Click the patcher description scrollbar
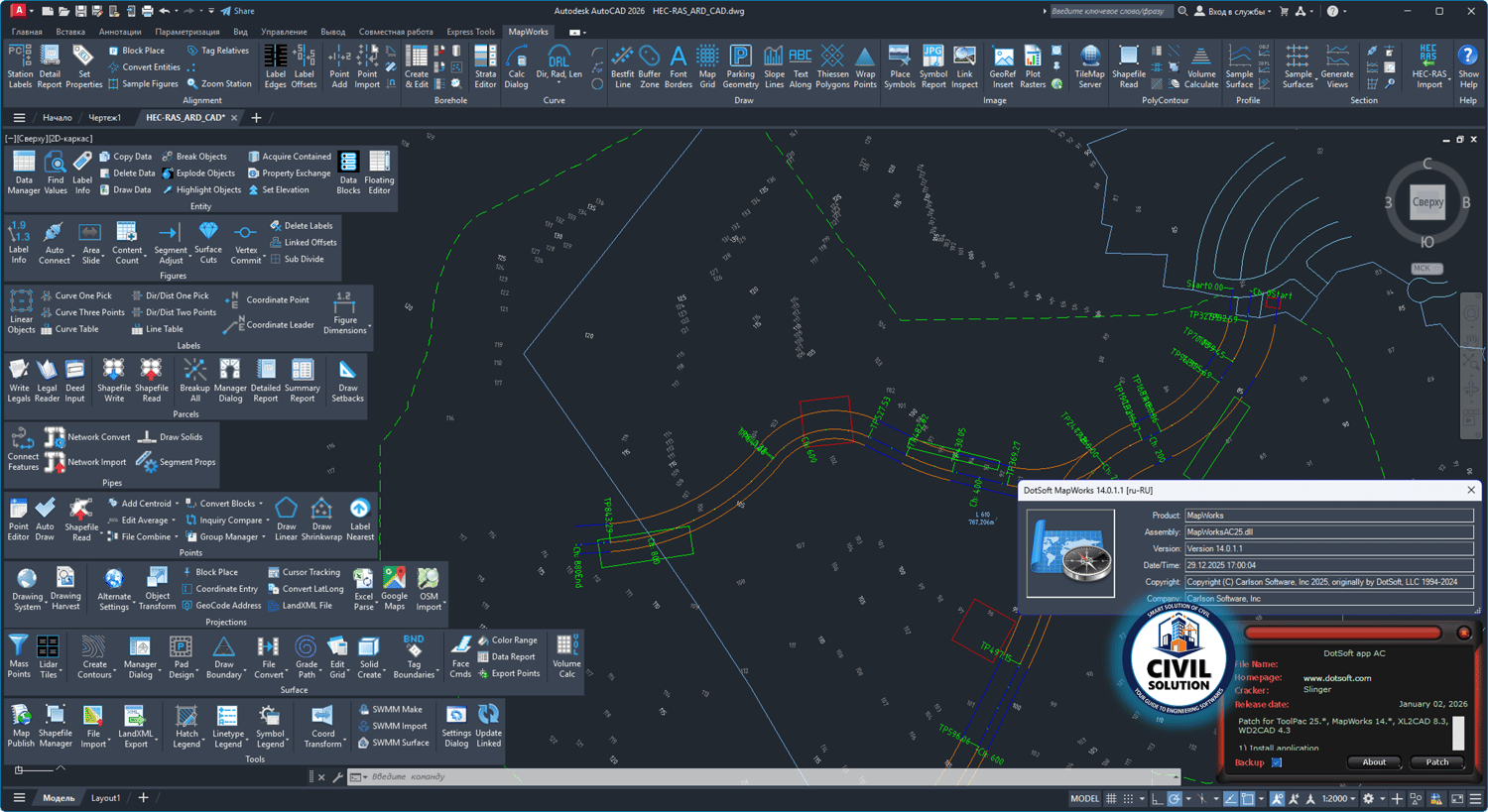 tap(1458, 733)
